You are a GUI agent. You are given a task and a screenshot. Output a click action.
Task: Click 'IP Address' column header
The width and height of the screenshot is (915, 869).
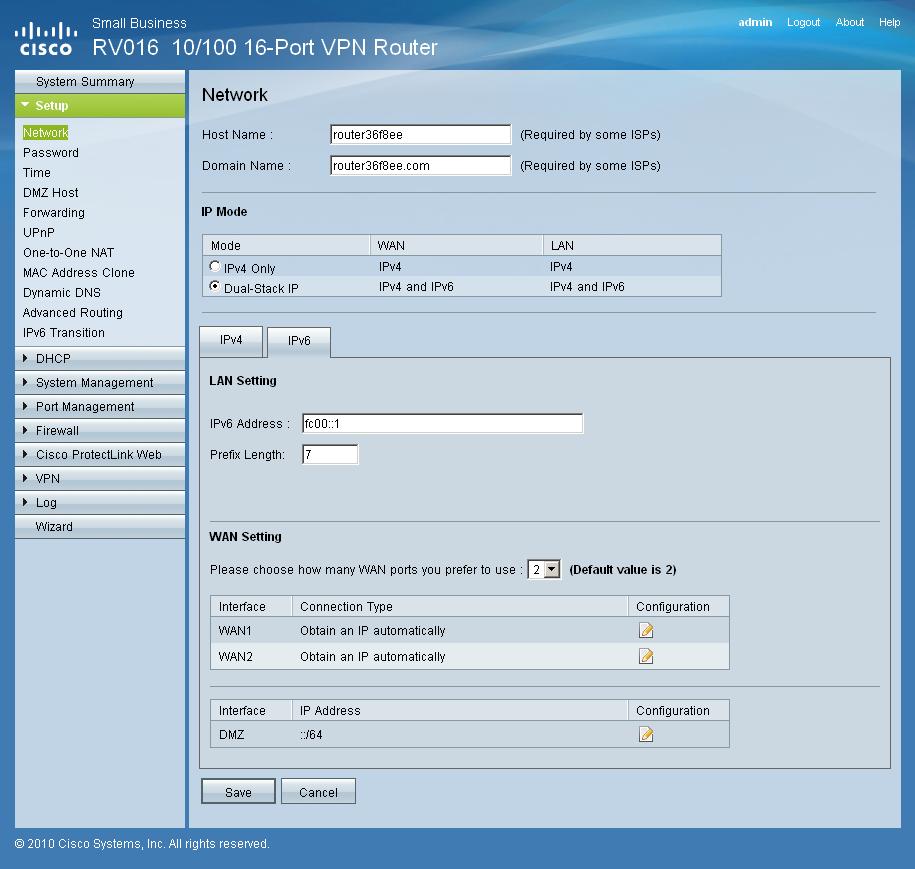[x=330, y=710]
